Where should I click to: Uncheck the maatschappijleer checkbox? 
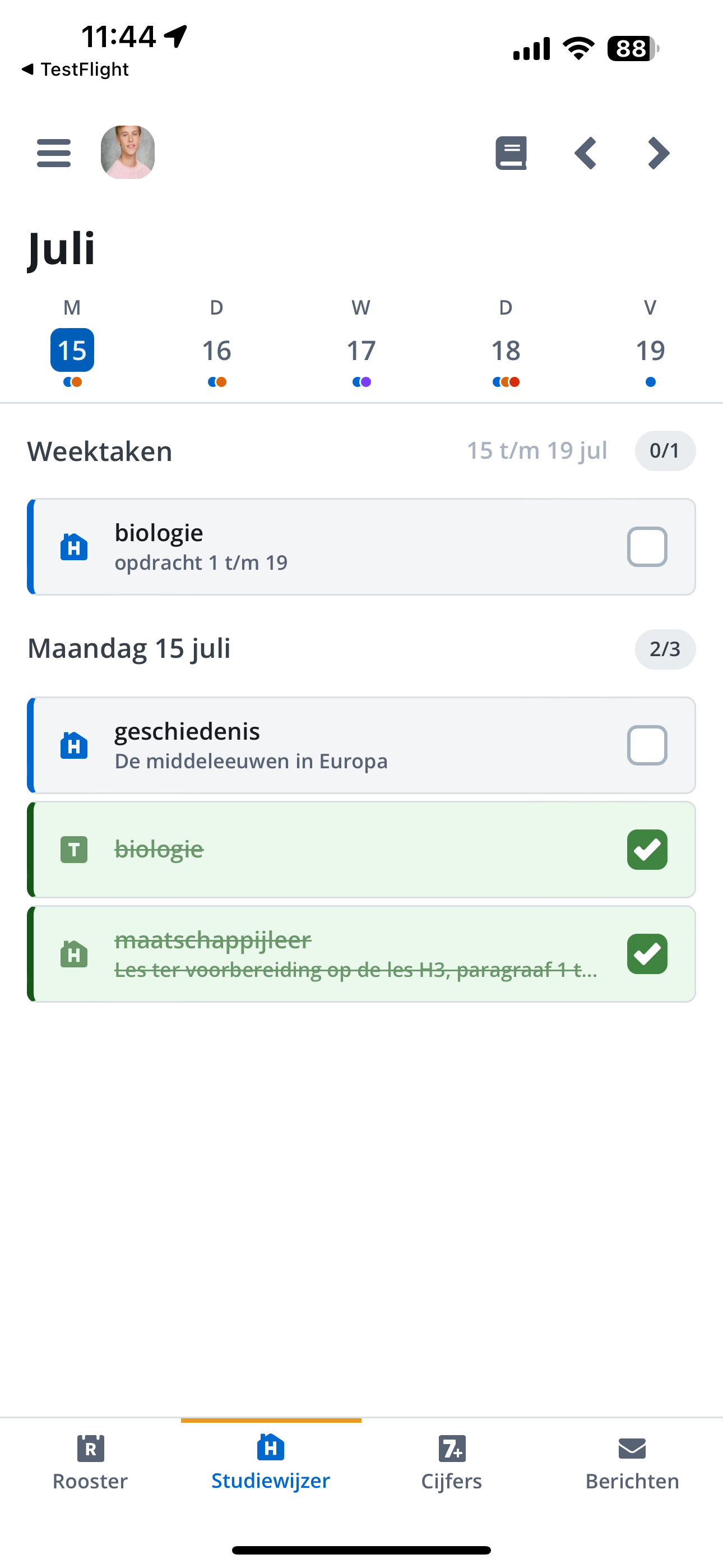coord(647,954)
